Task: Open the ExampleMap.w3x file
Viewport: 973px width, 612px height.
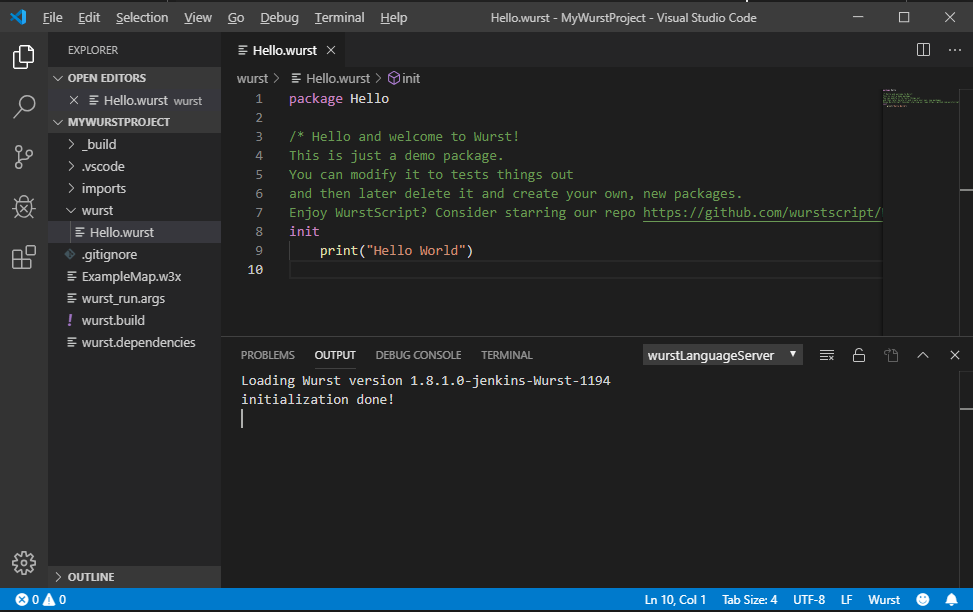Action: click(x=134, y=276)
